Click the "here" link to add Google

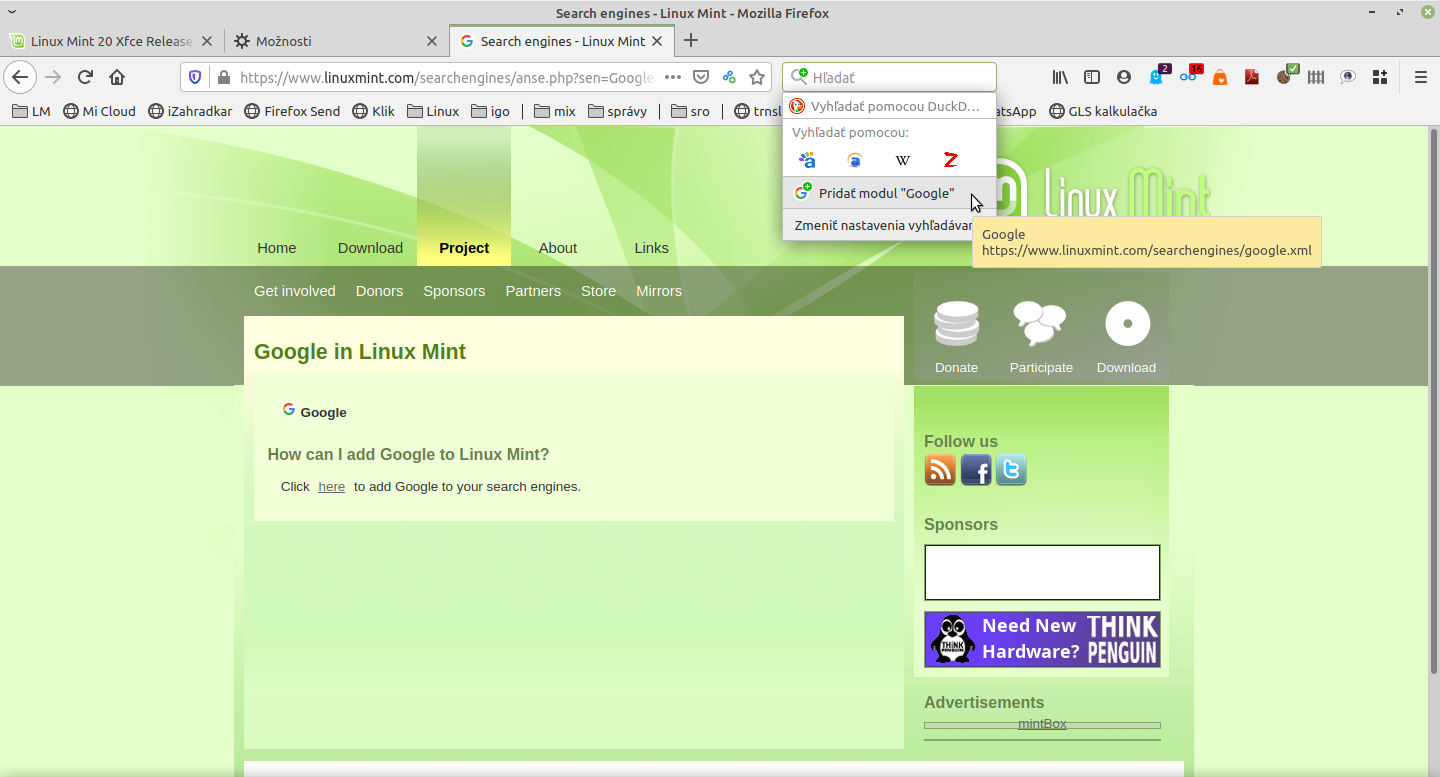(331, 487)
